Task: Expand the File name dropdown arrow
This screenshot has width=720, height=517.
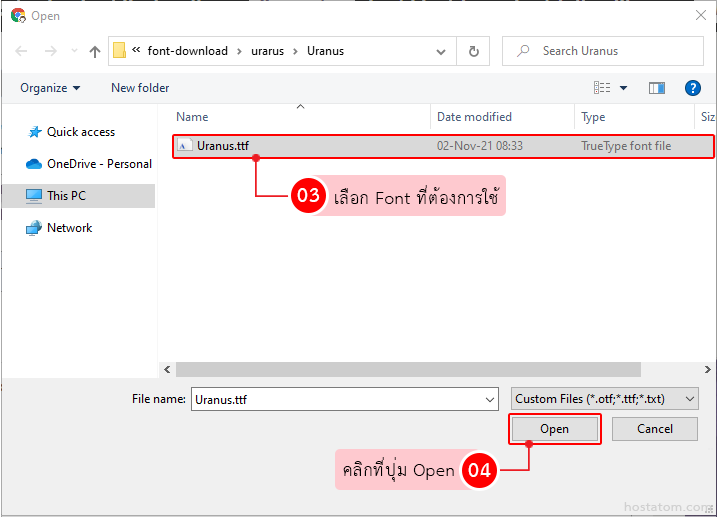Action: 489,399
